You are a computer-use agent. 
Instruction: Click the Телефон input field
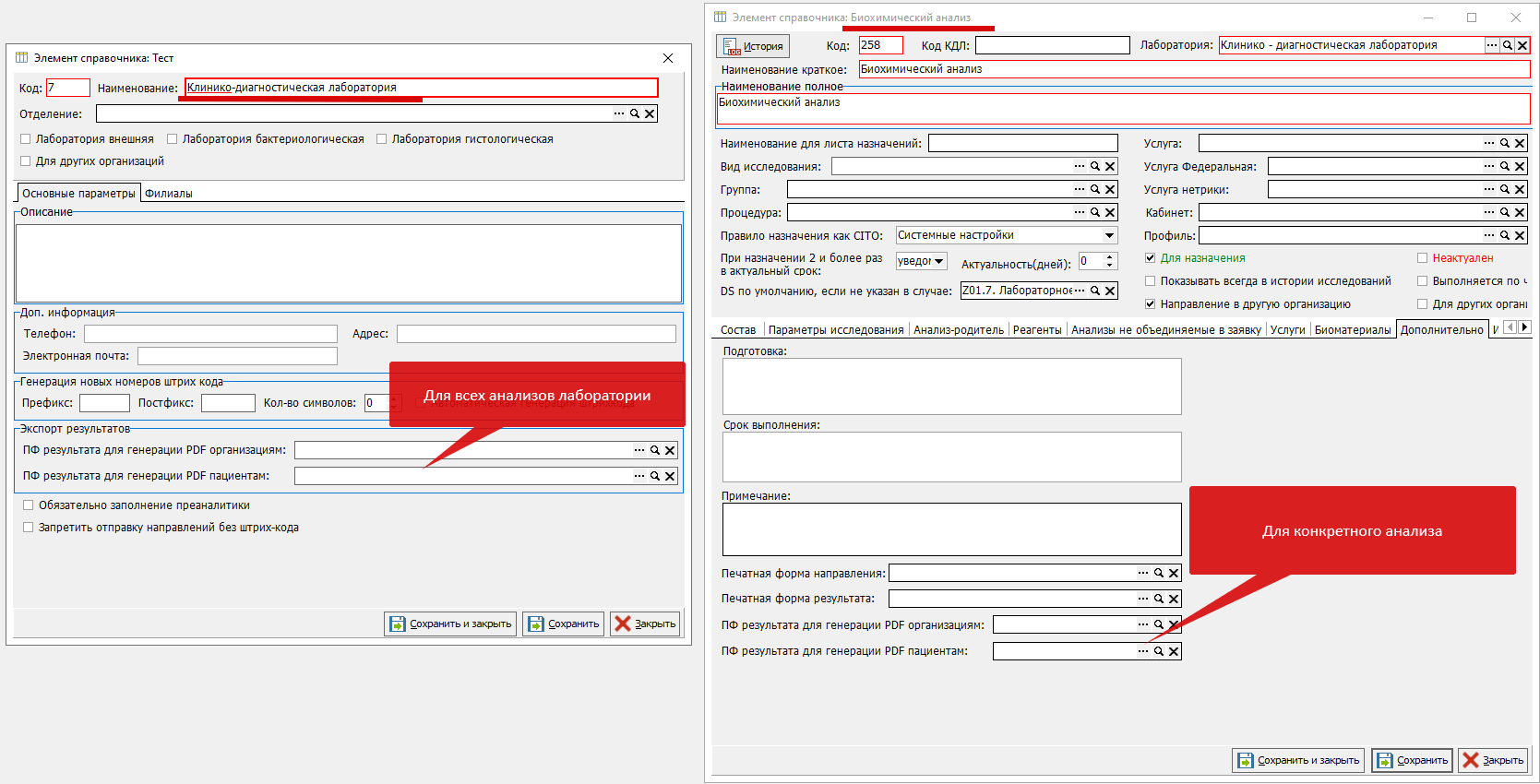[210, 334]
